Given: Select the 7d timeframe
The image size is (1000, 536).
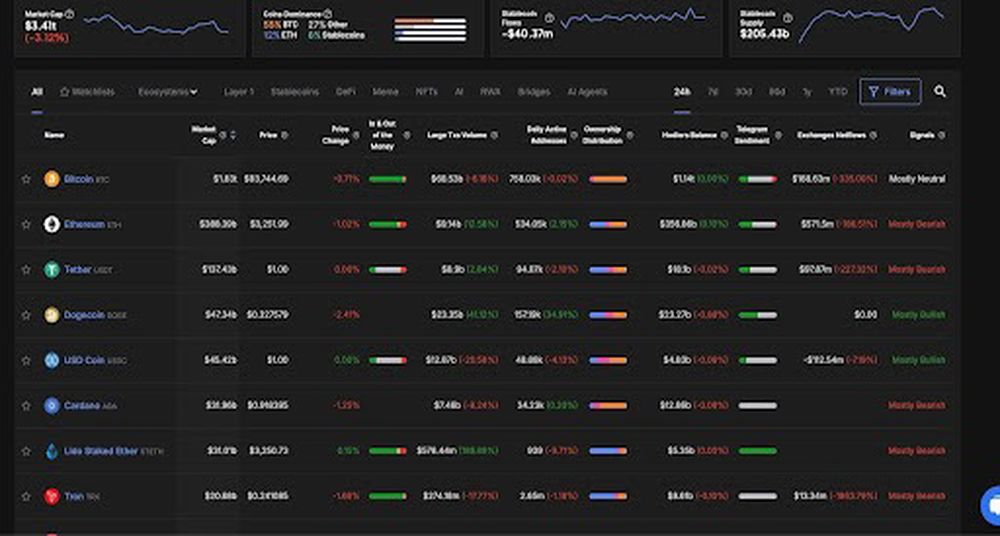Looking at the screenshot, I should (x=713, y=92).
